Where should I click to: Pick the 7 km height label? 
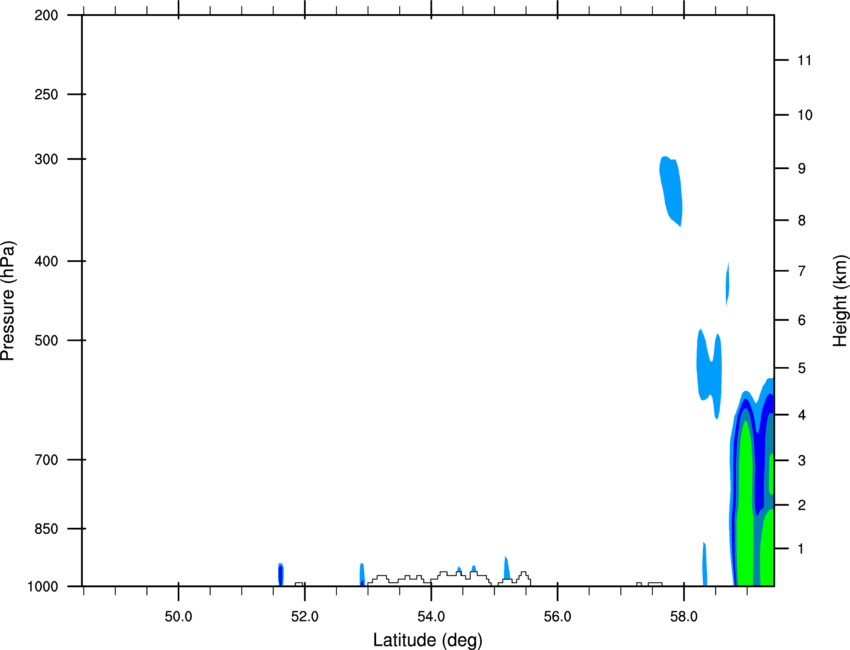802,271
